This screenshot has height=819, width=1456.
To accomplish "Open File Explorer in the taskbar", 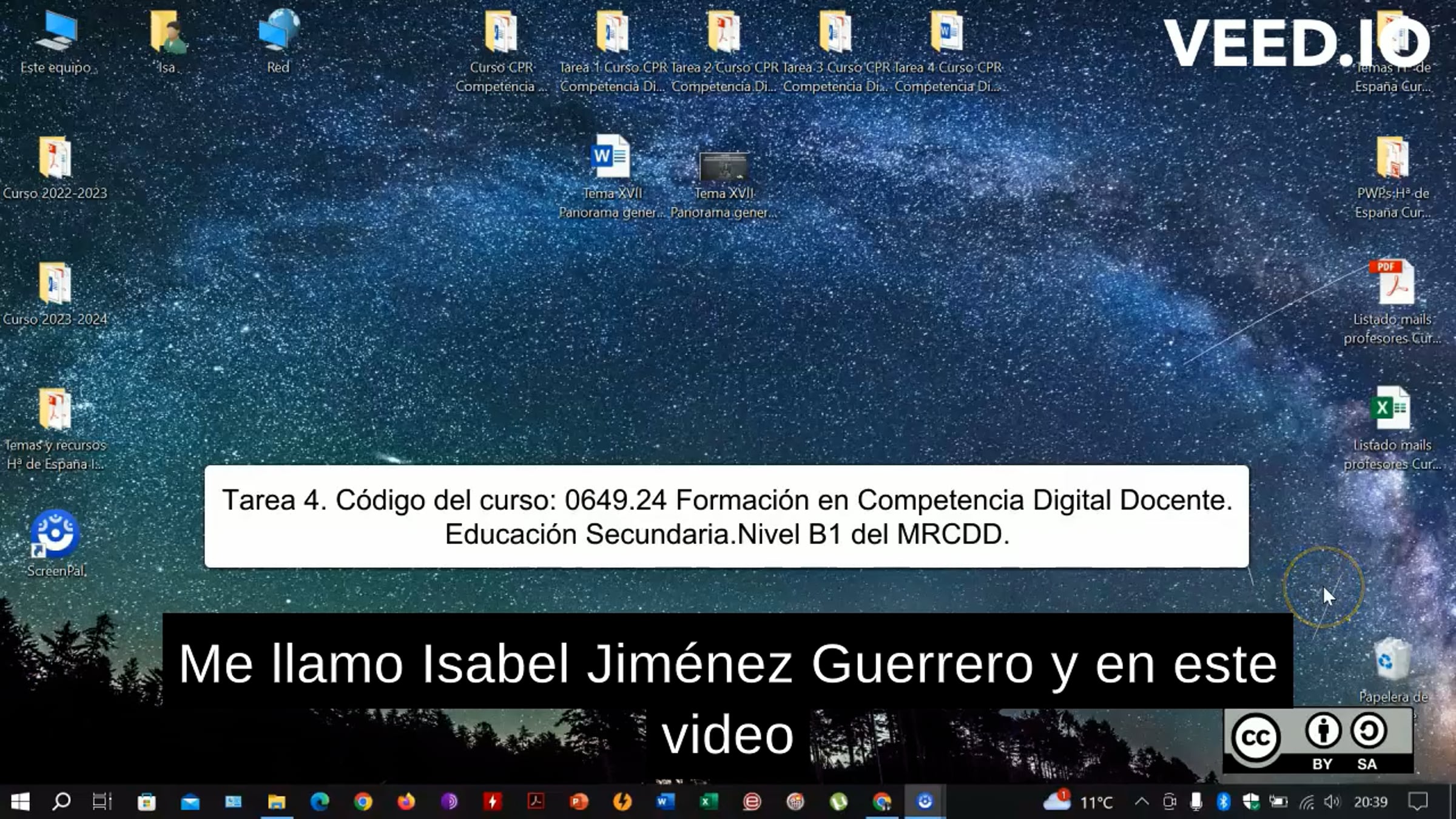I will pyautogui.click(x=277, y=802).
